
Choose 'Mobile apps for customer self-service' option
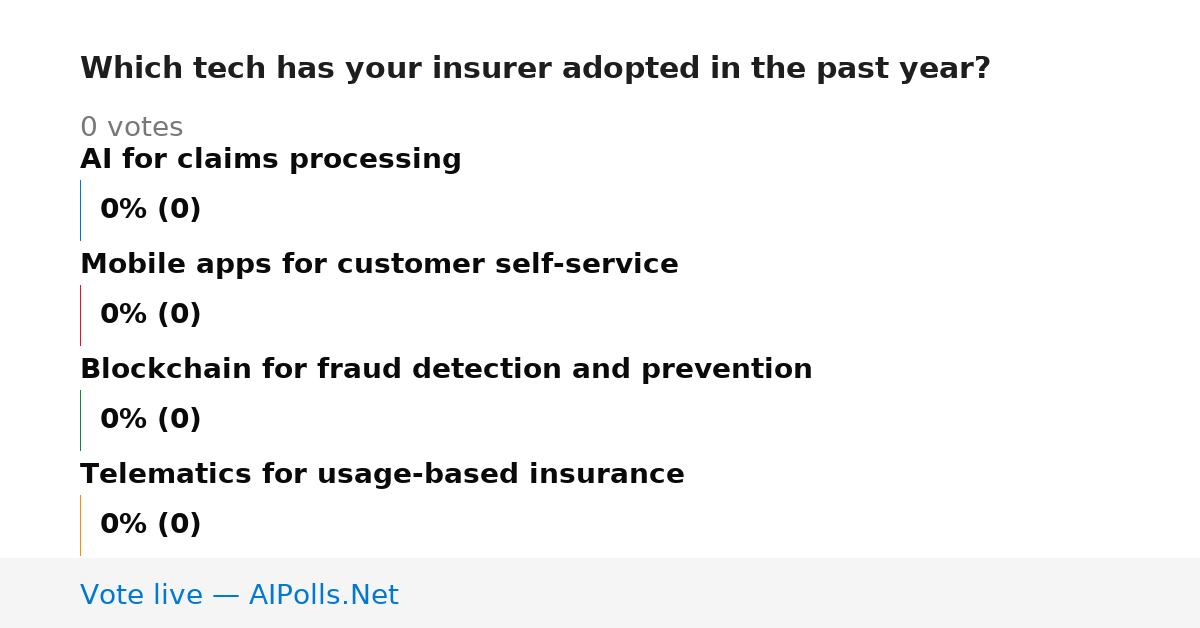coord(379,265)
